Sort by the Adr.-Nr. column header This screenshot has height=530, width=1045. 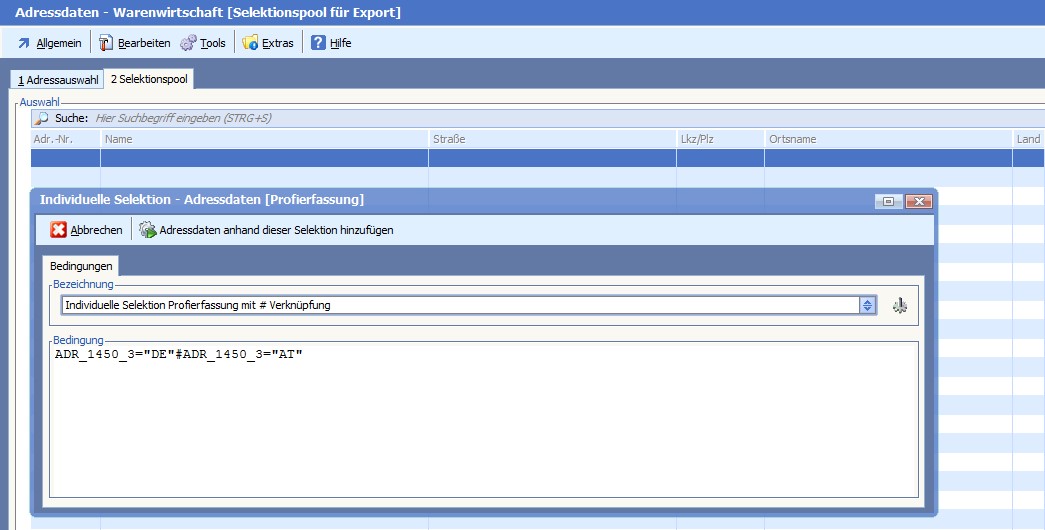tap(65, 139)
